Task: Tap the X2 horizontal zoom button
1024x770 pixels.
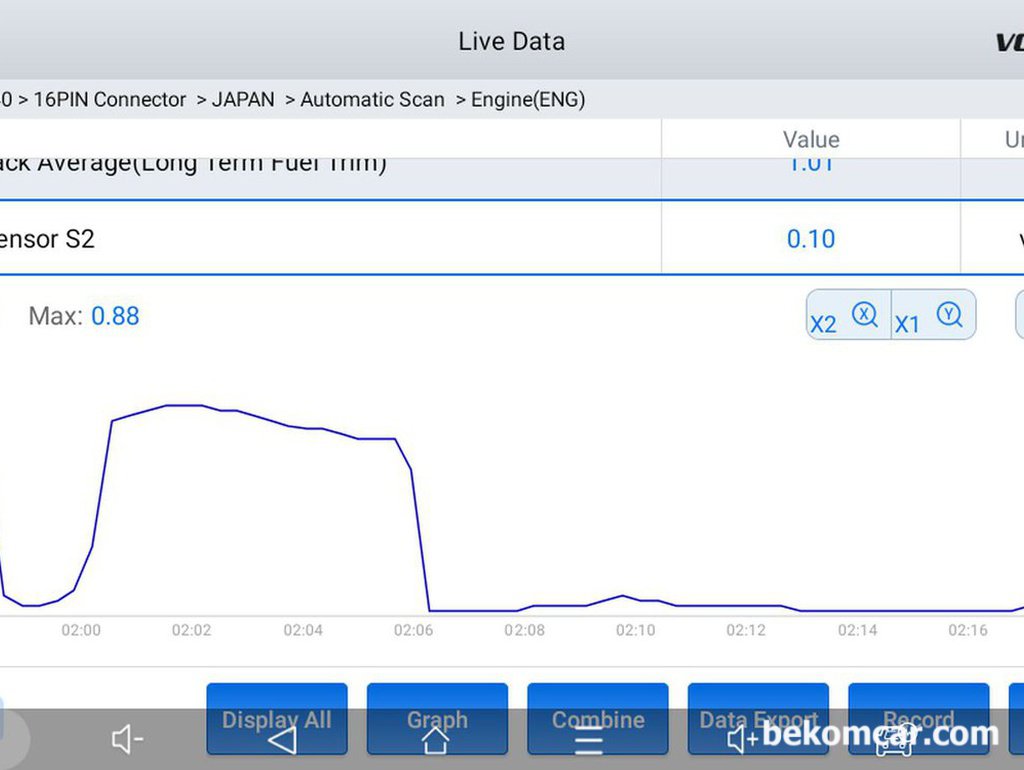Action: pyautogui.click(x=848, y=315)
